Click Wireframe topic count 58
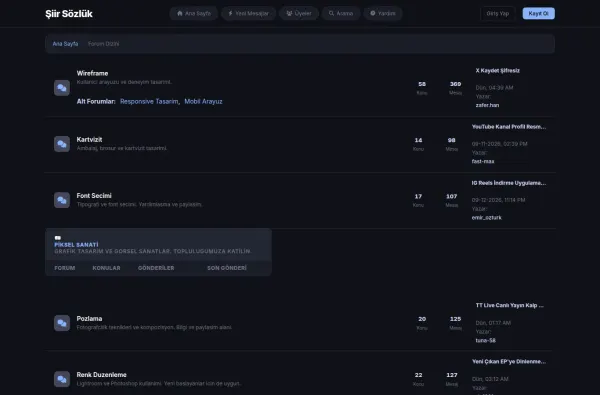The height and width of the screenshot is (395, 600). pos(422,84)
